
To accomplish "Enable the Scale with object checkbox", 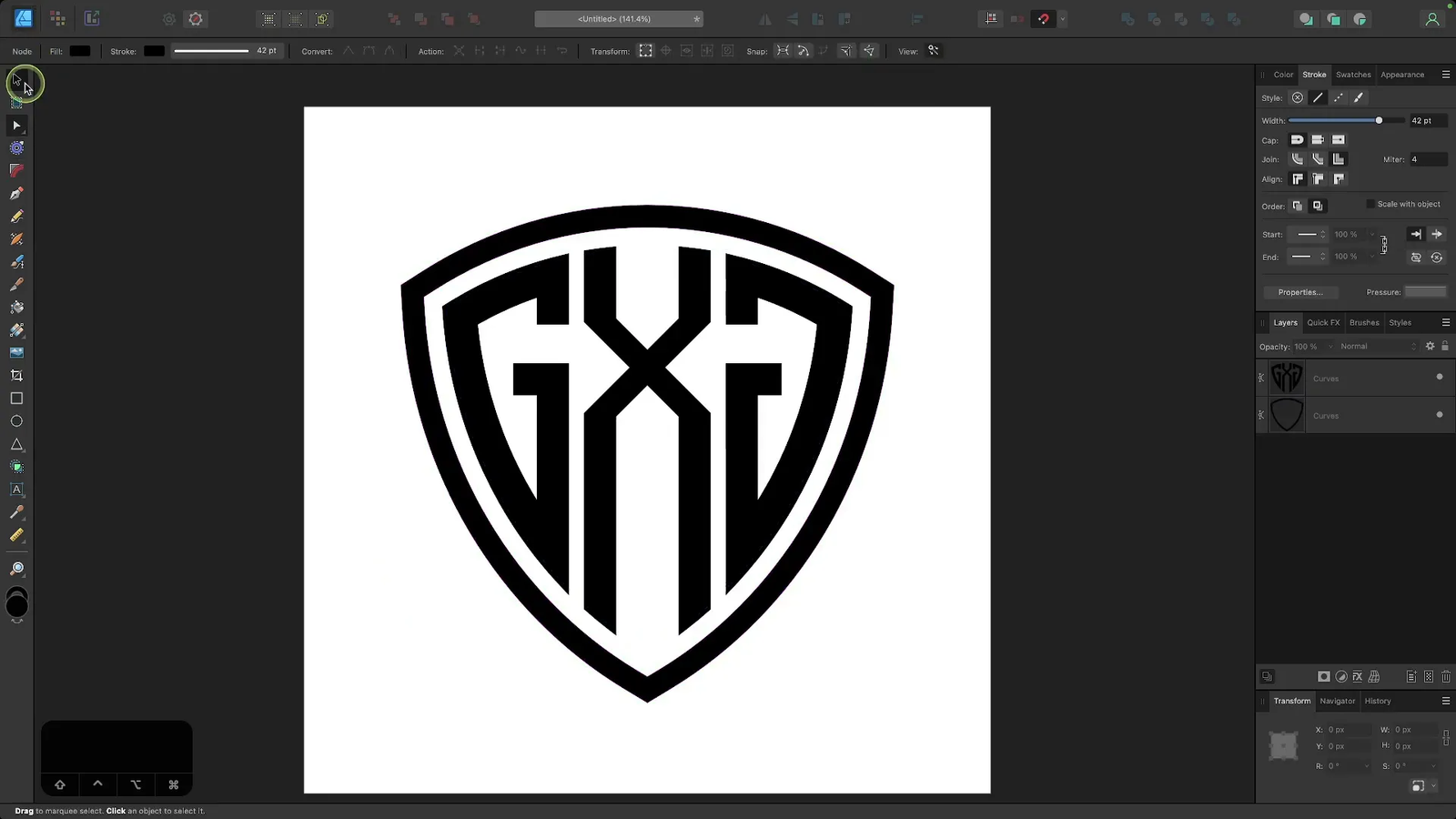I will [1370, 204].
